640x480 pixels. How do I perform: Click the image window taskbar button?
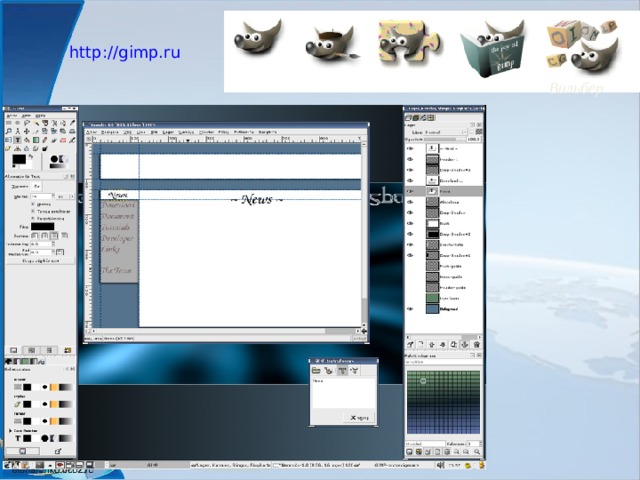click(317, 465)
